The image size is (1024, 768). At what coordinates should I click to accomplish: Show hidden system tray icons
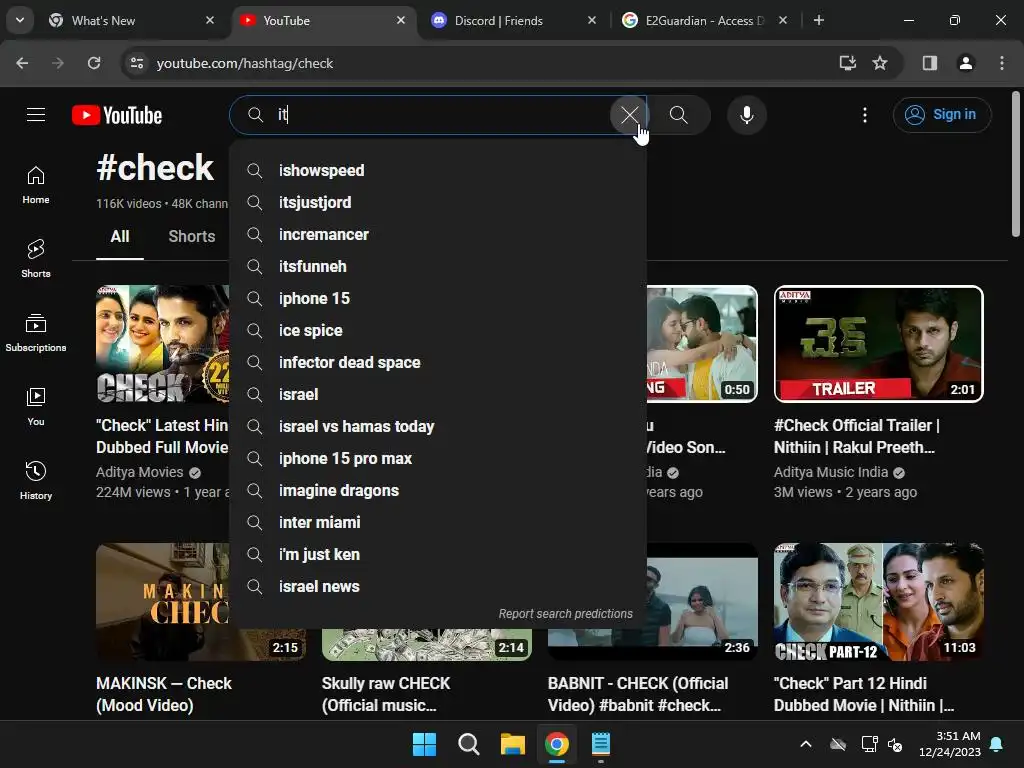tap(806, 744)
